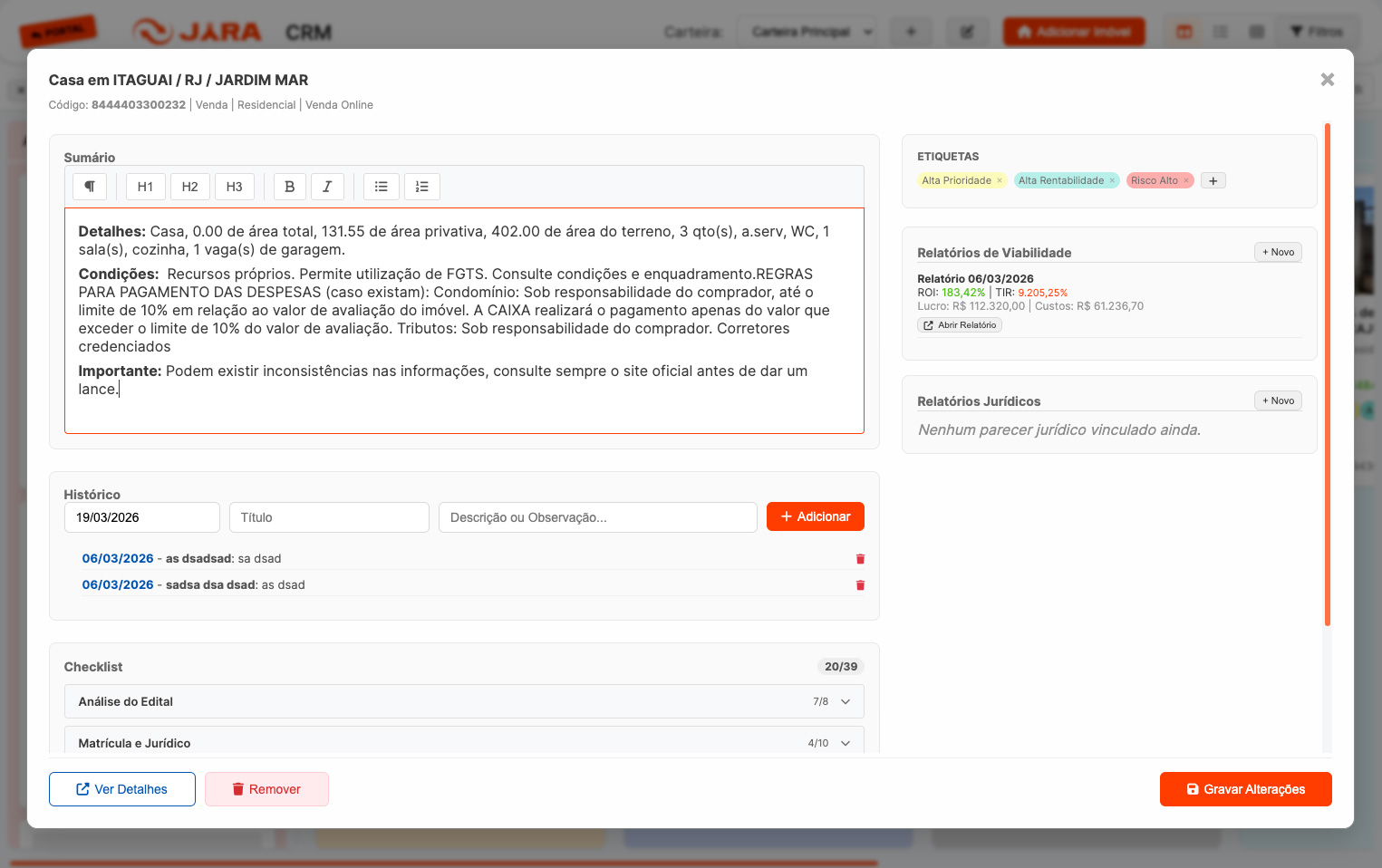Remove the Alta Prioridade tag

[1000, 180]
